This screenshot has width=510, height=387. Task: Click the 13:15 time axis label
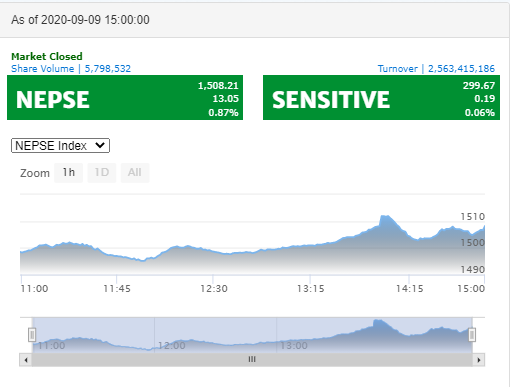(x=311, y=289)
